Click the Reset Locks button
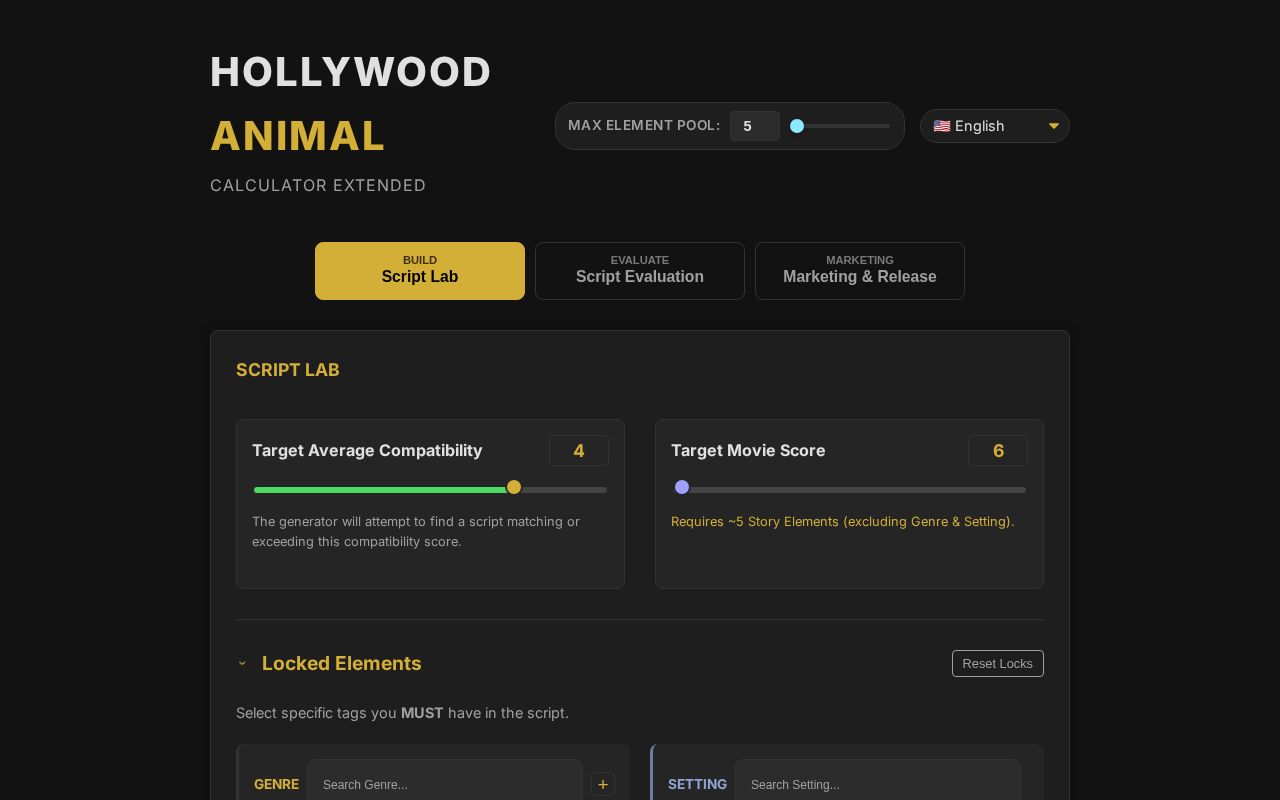This screenshot has width=1280, height=800. 998,664
